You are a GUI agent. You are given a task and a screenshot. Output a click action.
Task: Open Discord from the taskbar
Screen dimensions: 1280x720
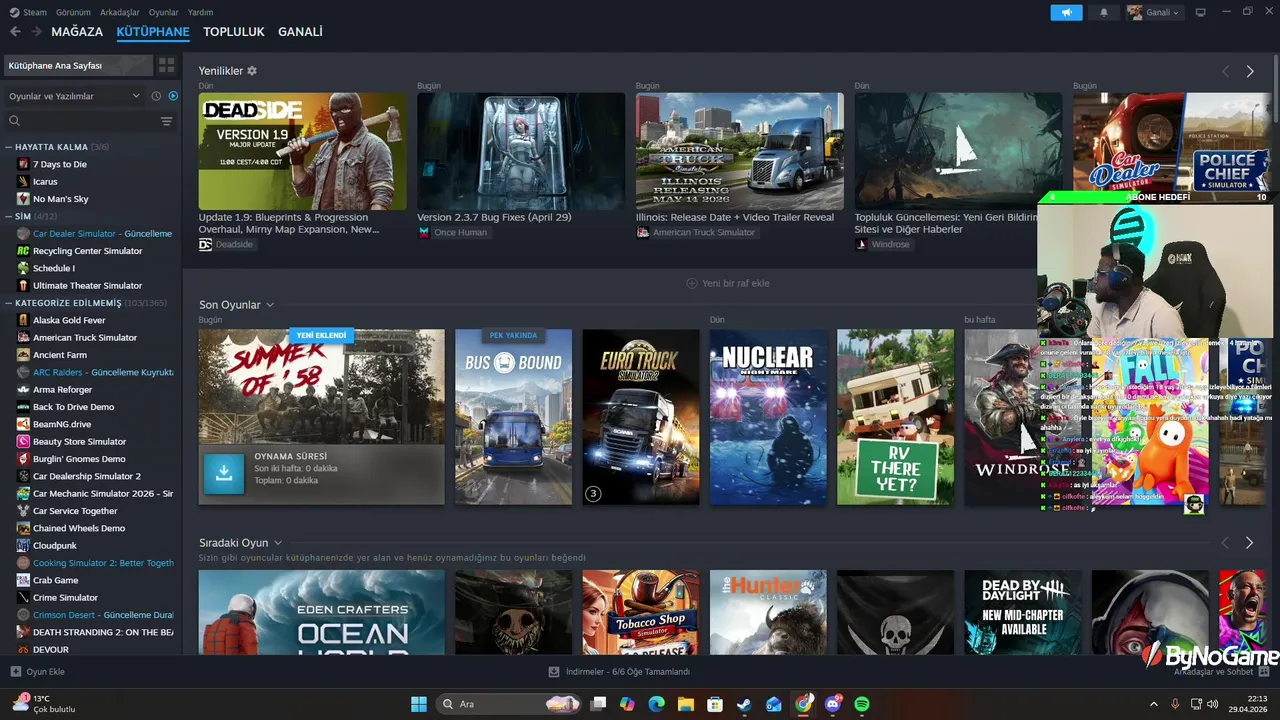click(833, 704)
